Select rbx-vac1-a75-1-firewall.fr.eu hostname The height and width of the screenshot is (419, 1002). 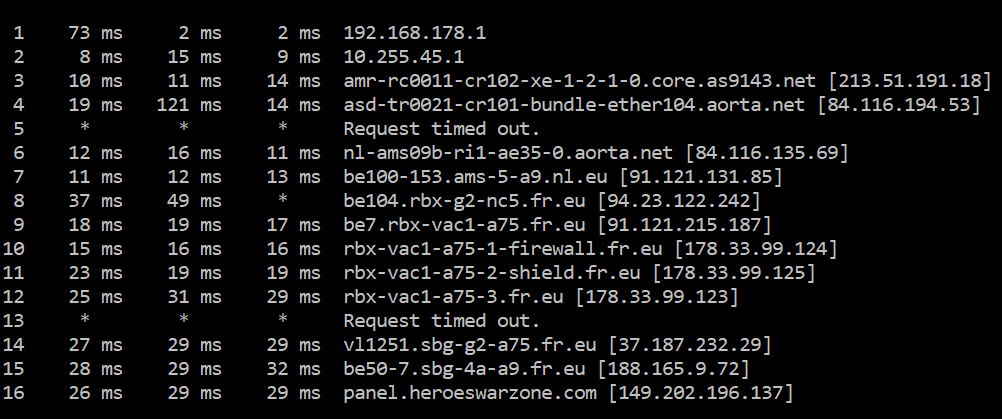click(x=503, y=249)
